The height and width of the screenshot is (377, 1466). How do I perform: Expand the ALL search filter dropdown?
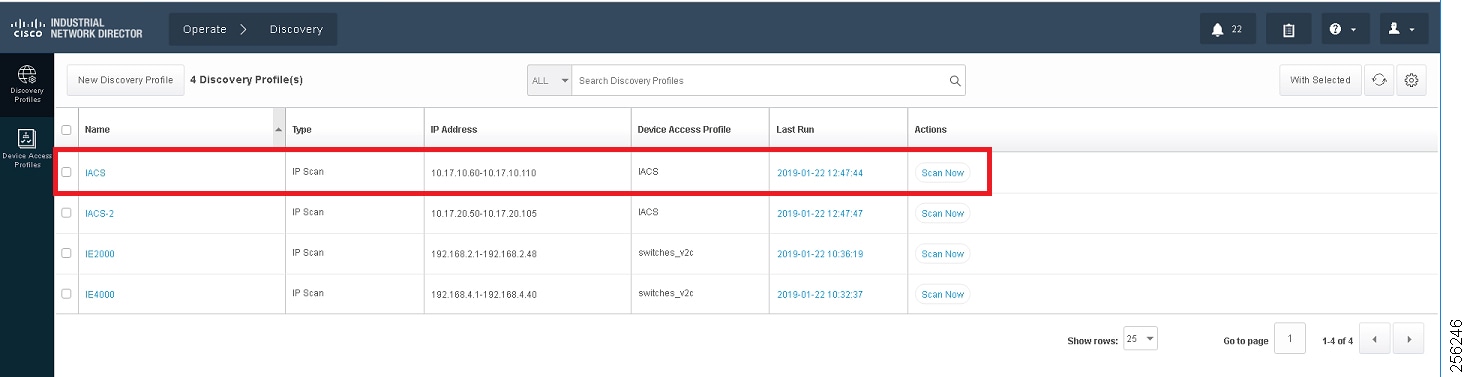(549, 80)
